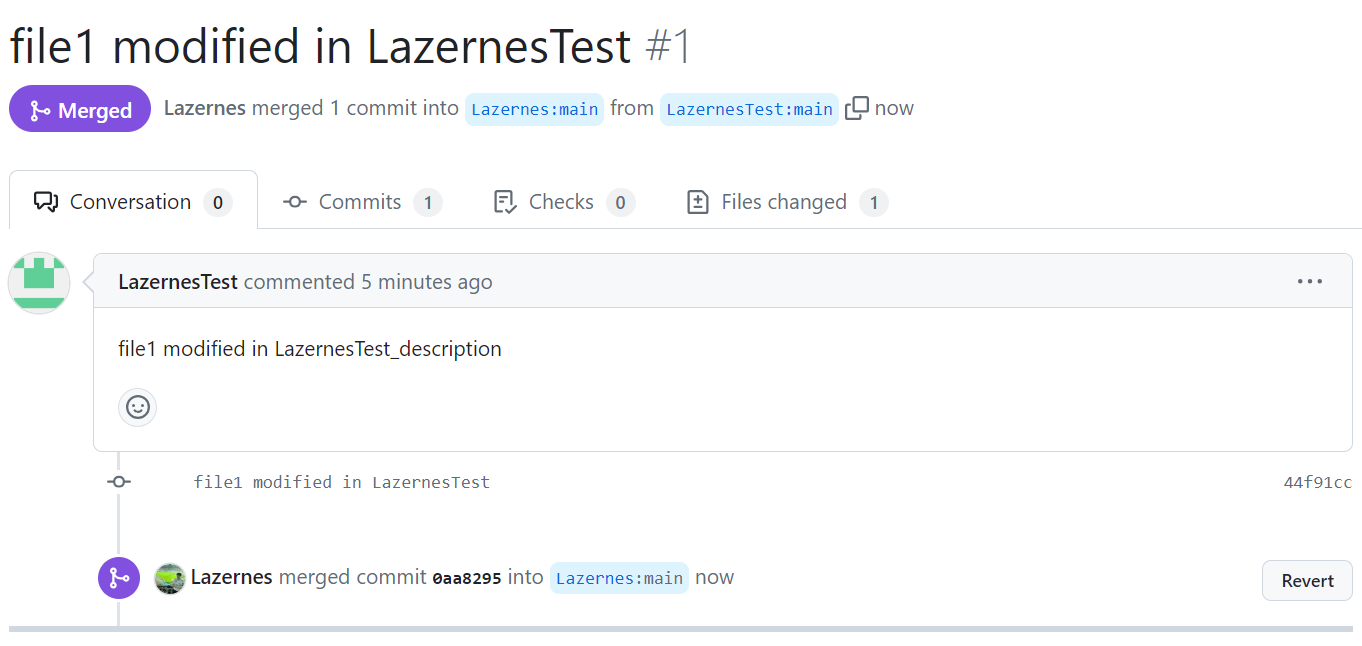
Task: Open the Checks tab
Action: point(564,202)
